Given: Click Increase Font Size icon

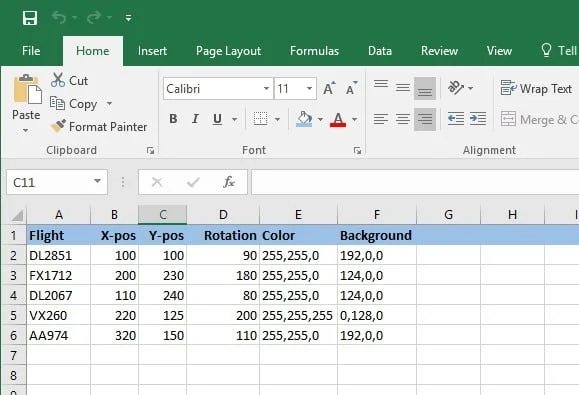Looking at the screenshot, I should coord(329,89).
